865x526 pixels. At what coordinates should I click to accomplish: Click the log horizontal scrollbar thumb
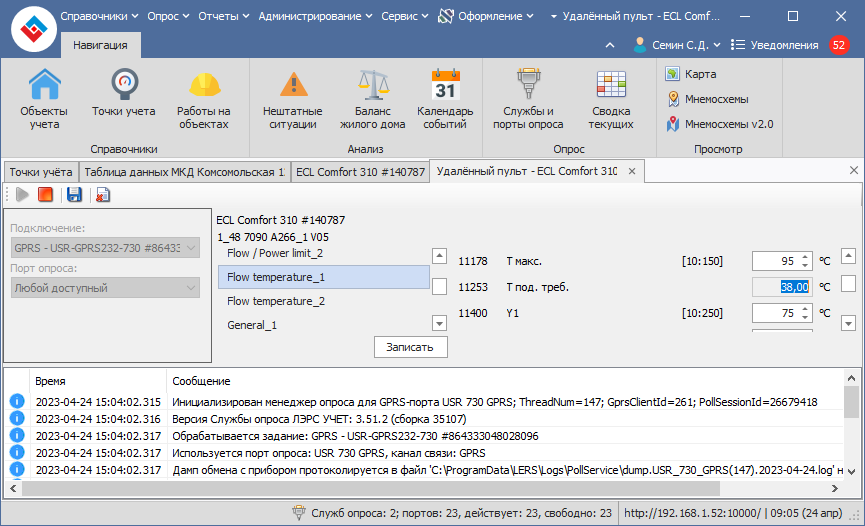point(371,488)
